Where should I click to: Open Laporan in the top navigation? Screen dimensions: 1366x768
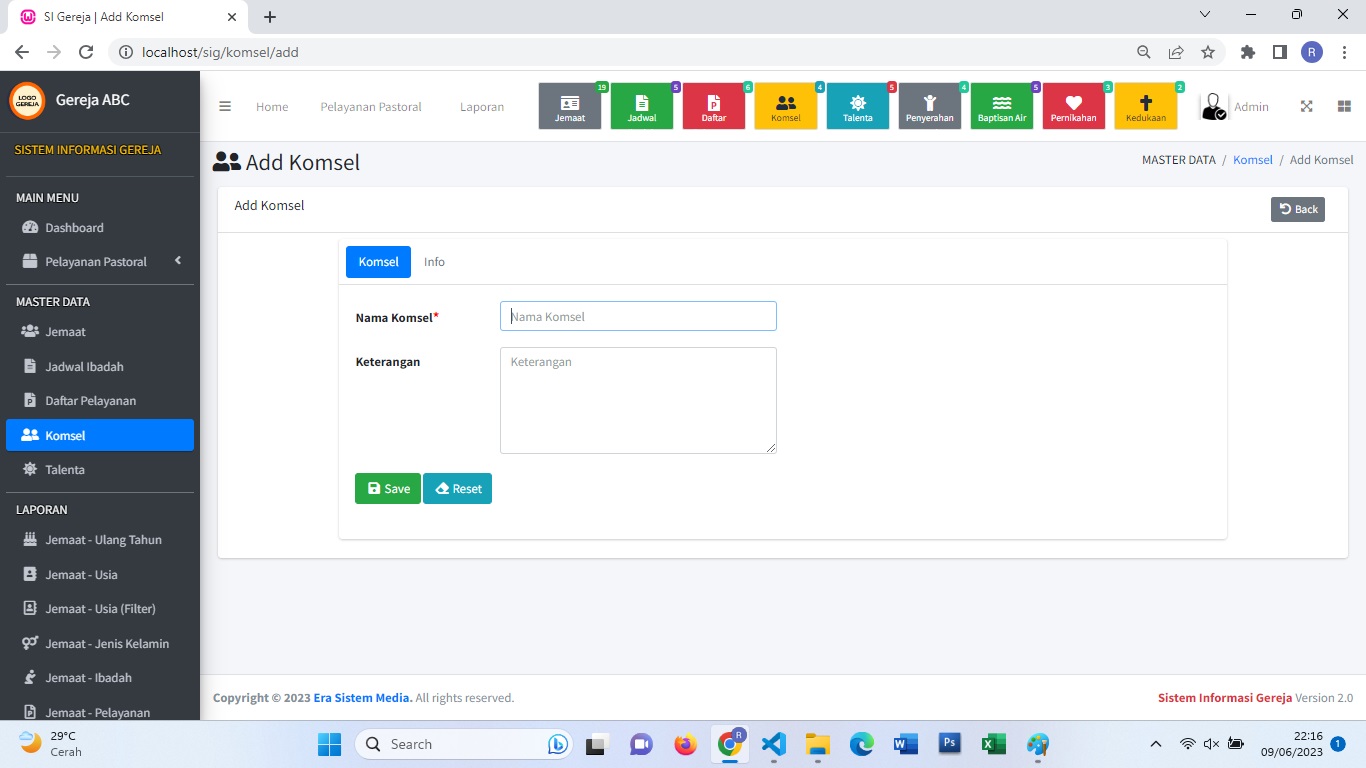click(482, 107)
